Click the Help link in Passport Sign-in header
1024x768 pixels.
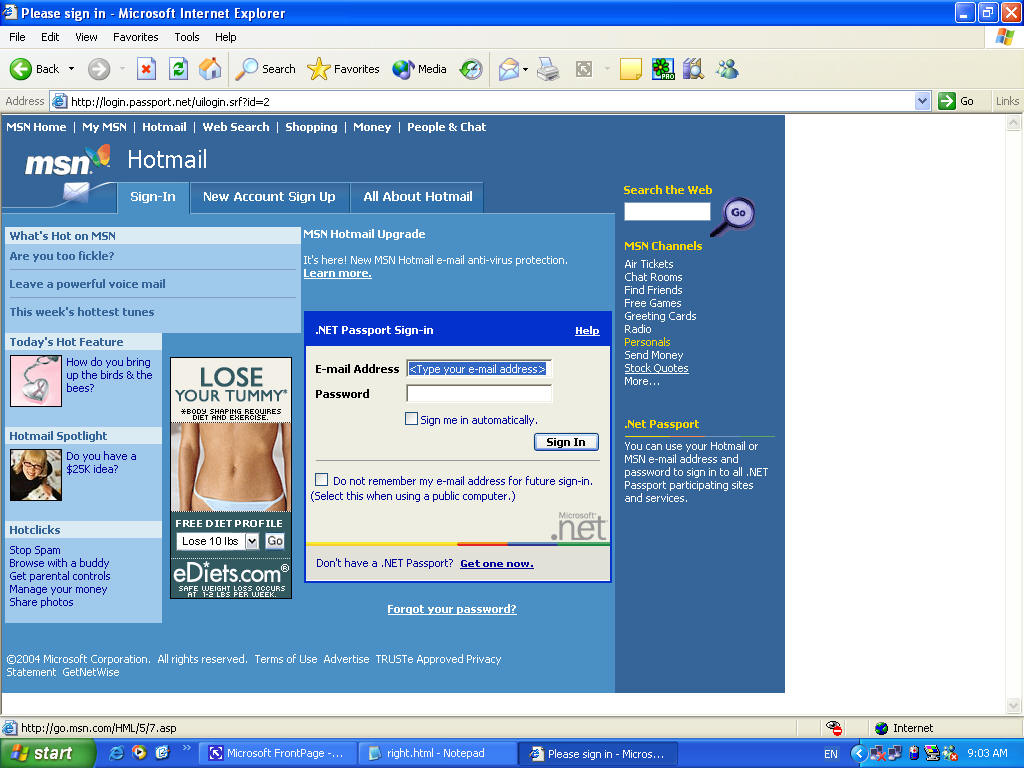tap(587, 330)
